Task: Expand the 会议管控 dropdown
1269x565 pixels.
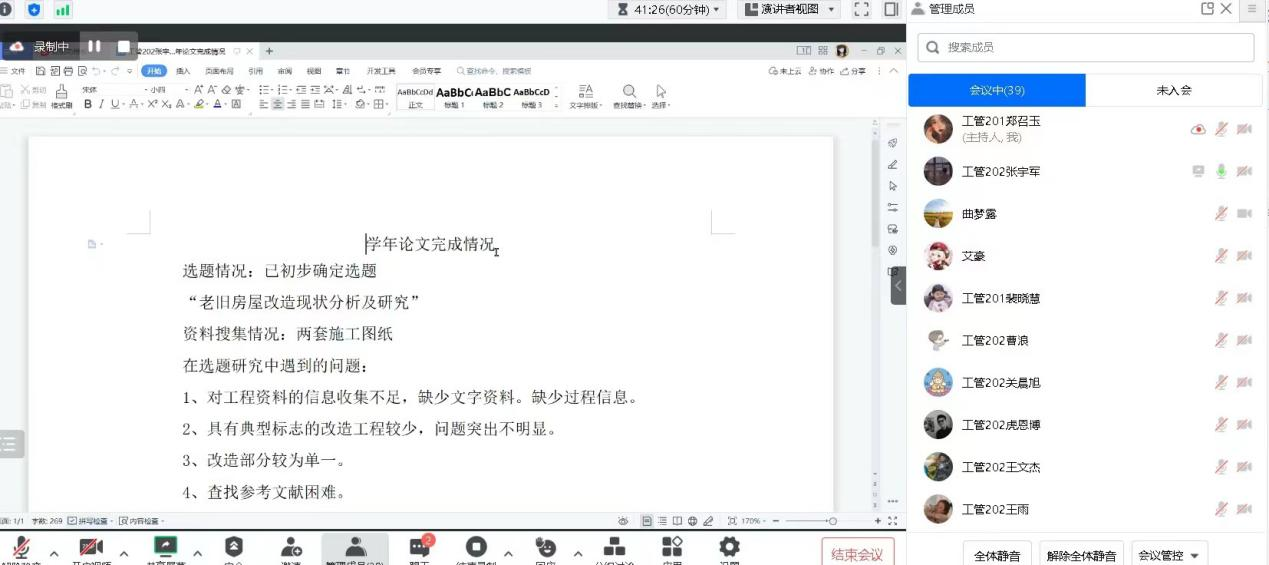Action: [x=1168, y=555]
